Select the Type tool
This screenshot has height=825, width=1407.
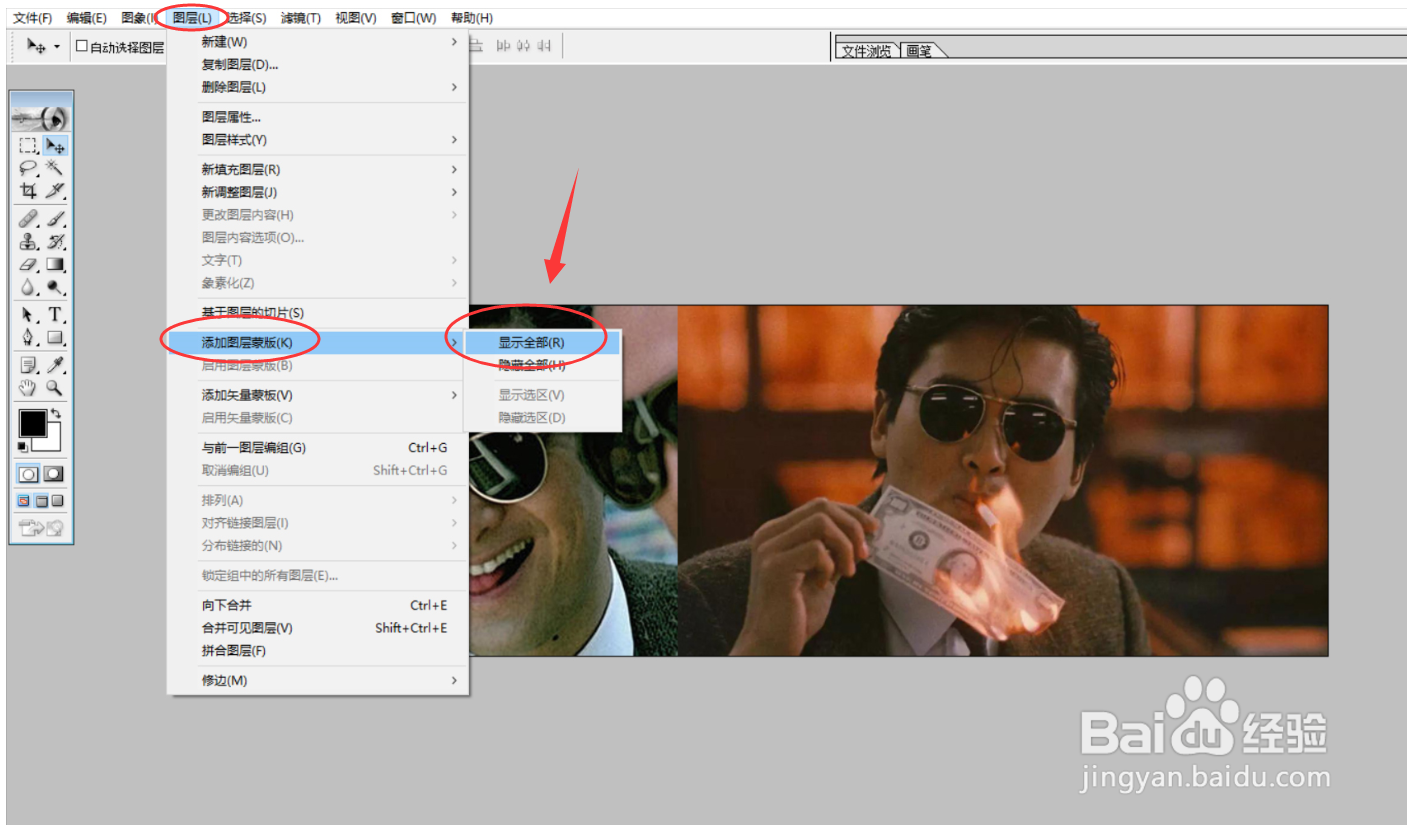pos(55,315)
